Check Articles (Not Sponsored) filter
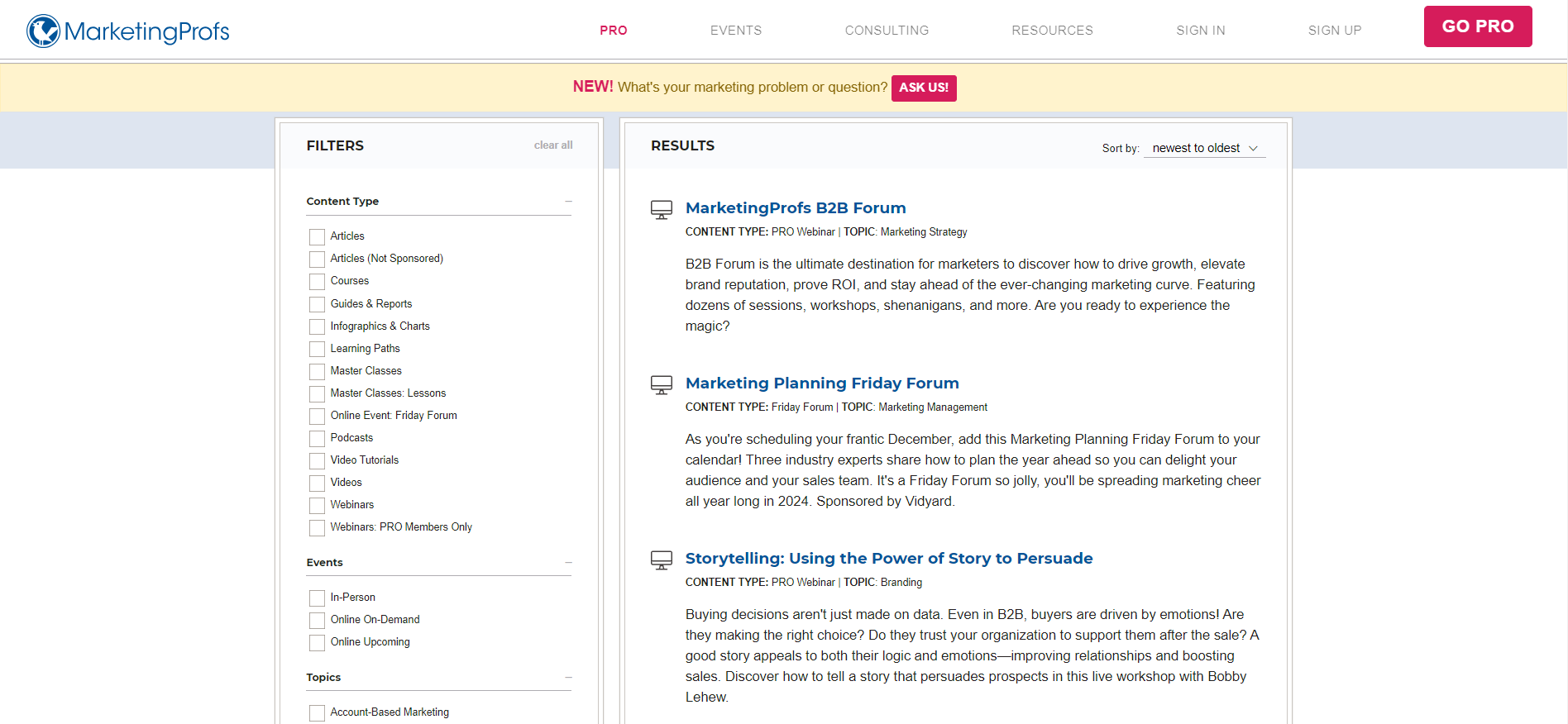Viewport: 1568px width, 724px height. click(x=317, y=260)
